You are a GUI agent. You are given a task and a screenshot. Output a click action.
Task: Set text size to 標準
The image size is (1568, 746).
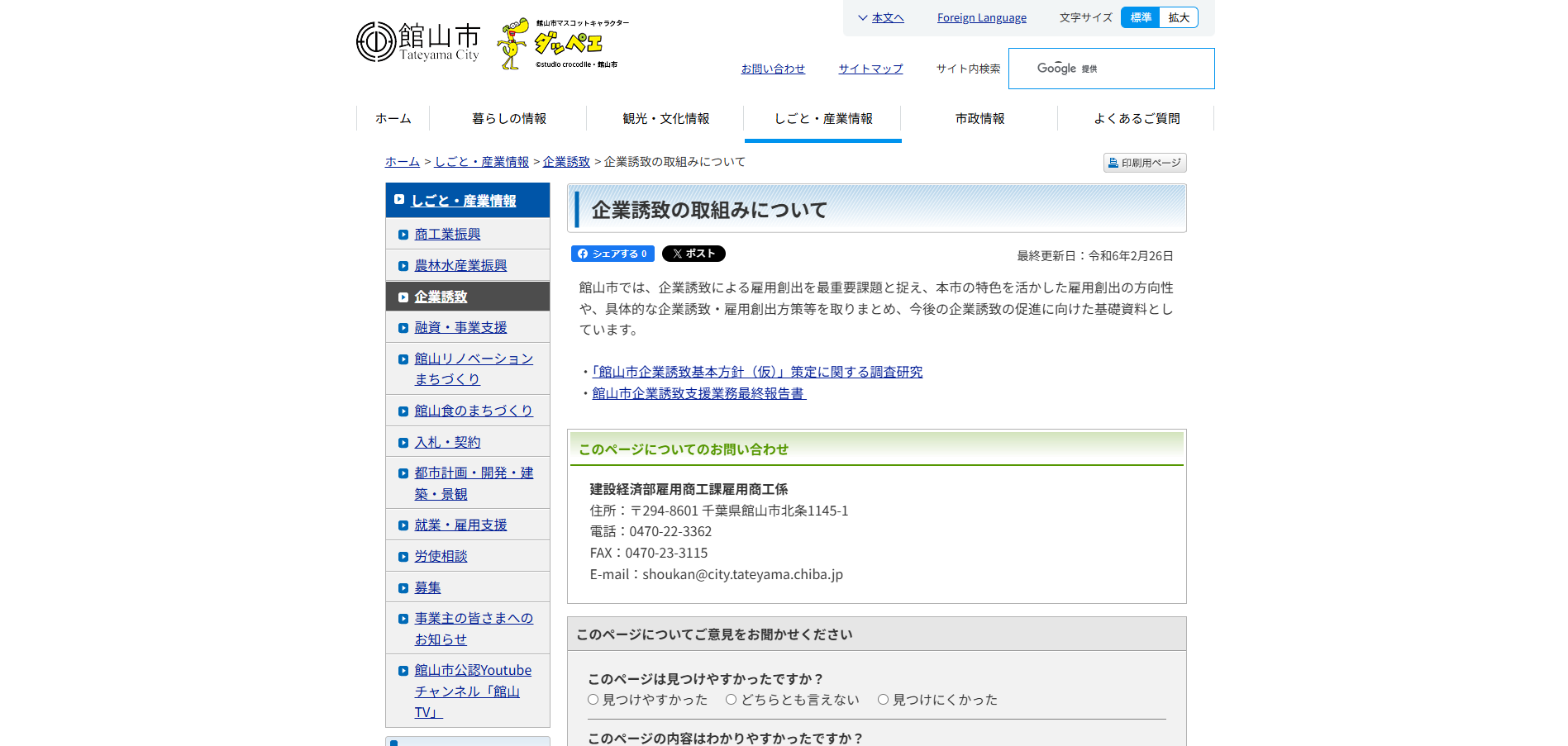pyautogui.click(x=1141, y=17)
